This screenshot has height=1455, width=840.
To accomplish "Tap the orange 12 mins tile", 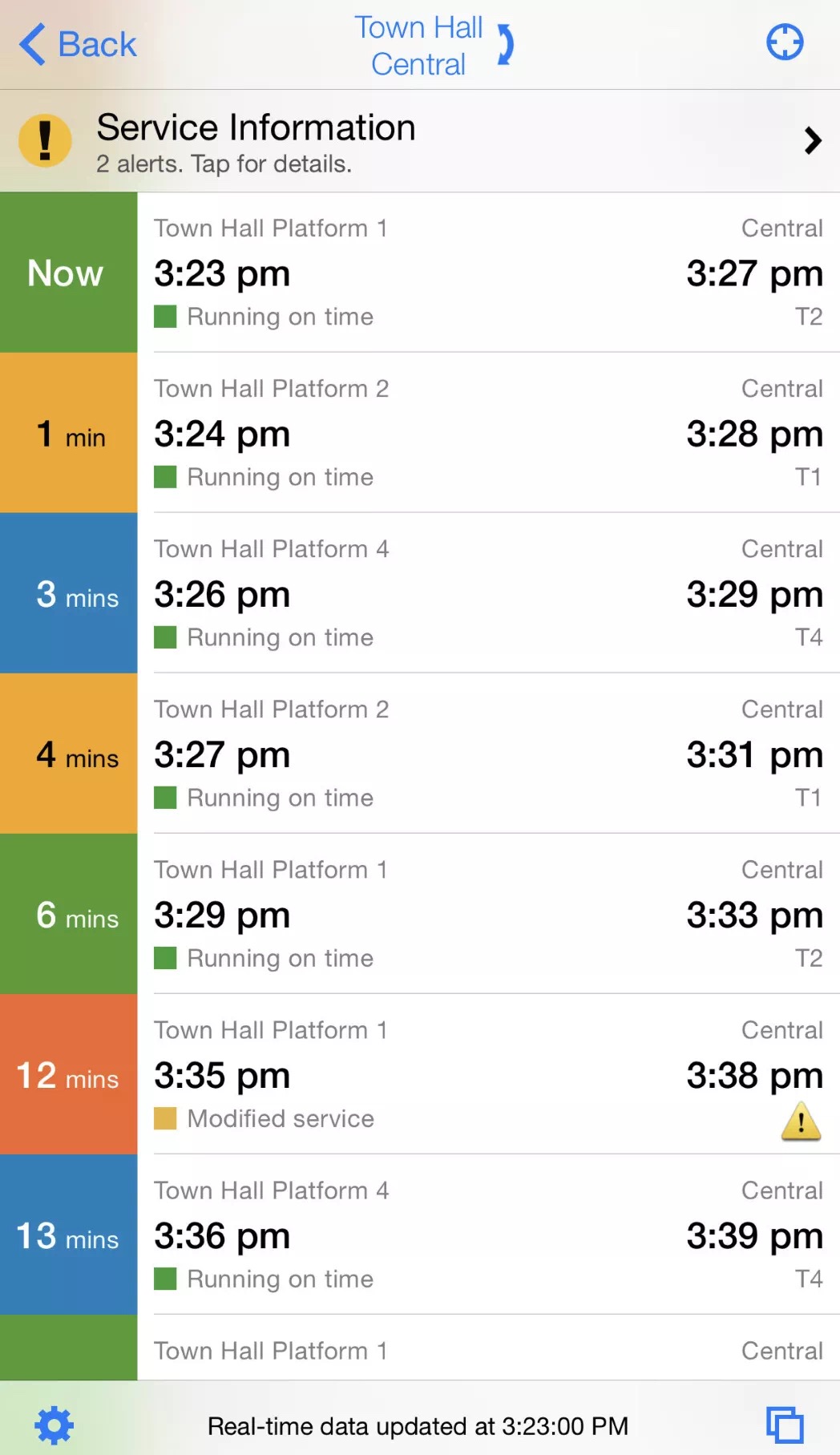I will coord(68,1074).
